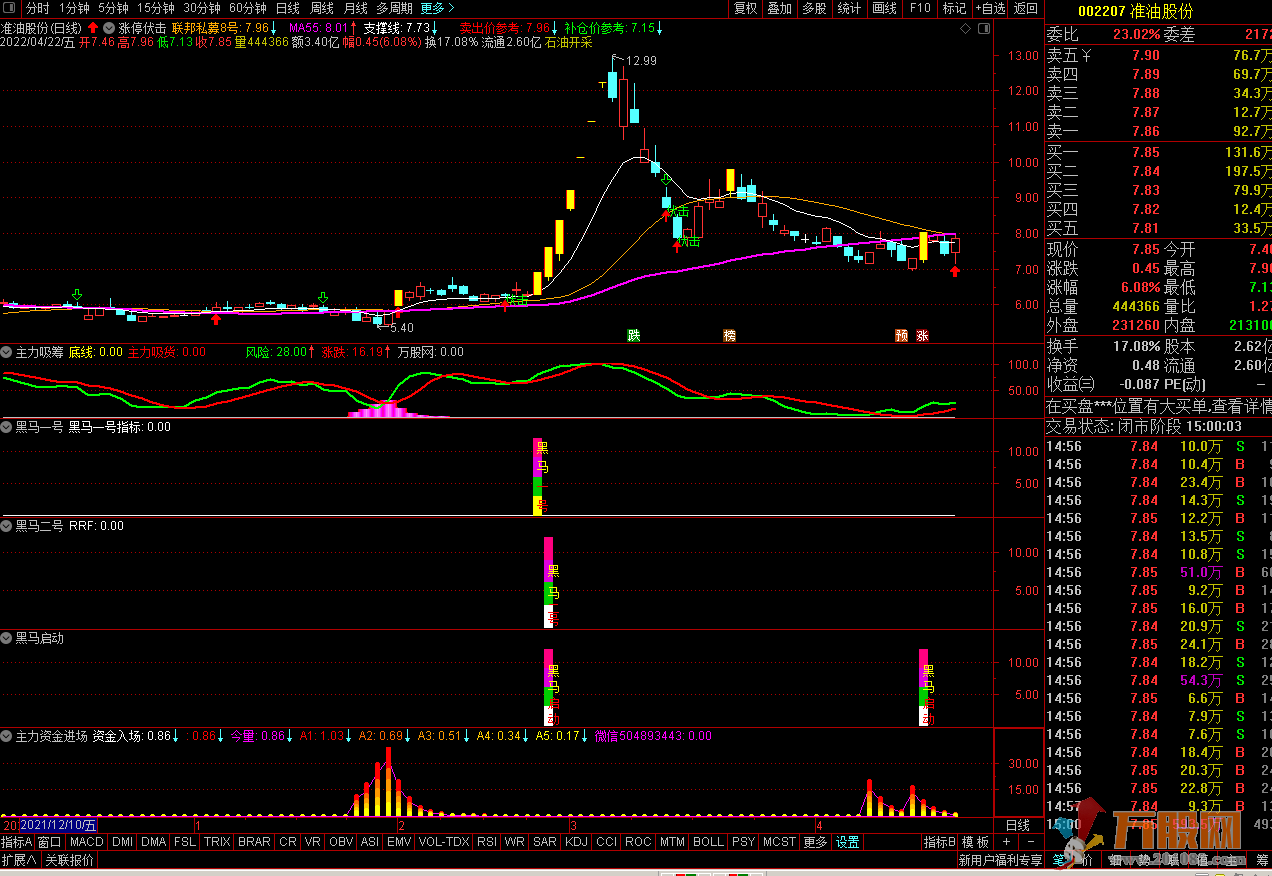Apply the BRAR indicator
The width and height of the screenshot is (1272, 876).
[x=254, y=842]
